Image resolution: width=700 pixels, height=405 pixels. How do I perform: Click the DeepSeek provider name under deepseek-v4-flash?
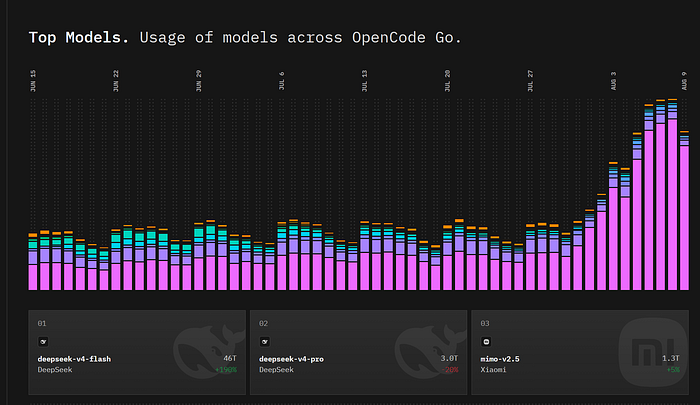tap(55, 370)
